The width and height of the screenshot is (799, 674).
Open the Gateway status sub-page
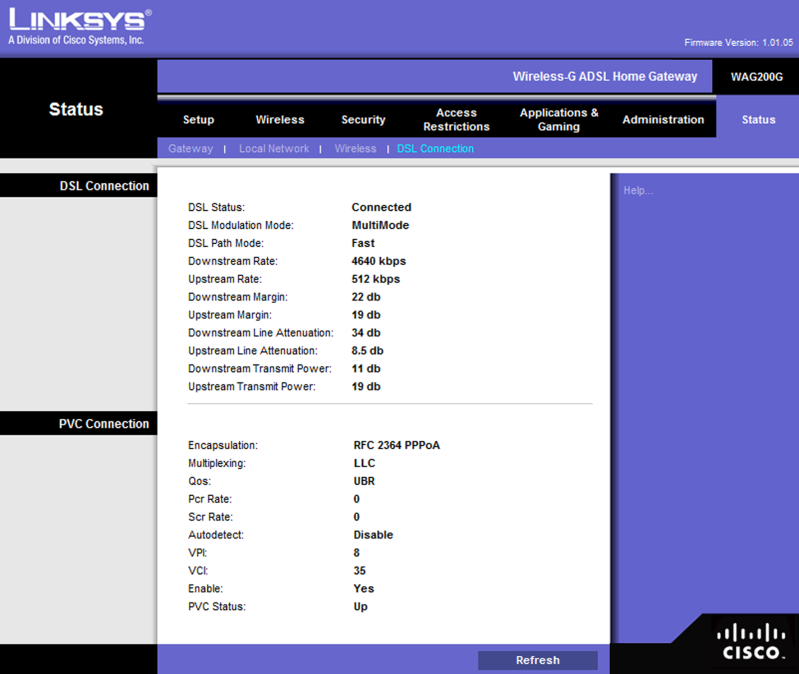tap(190, 149)
